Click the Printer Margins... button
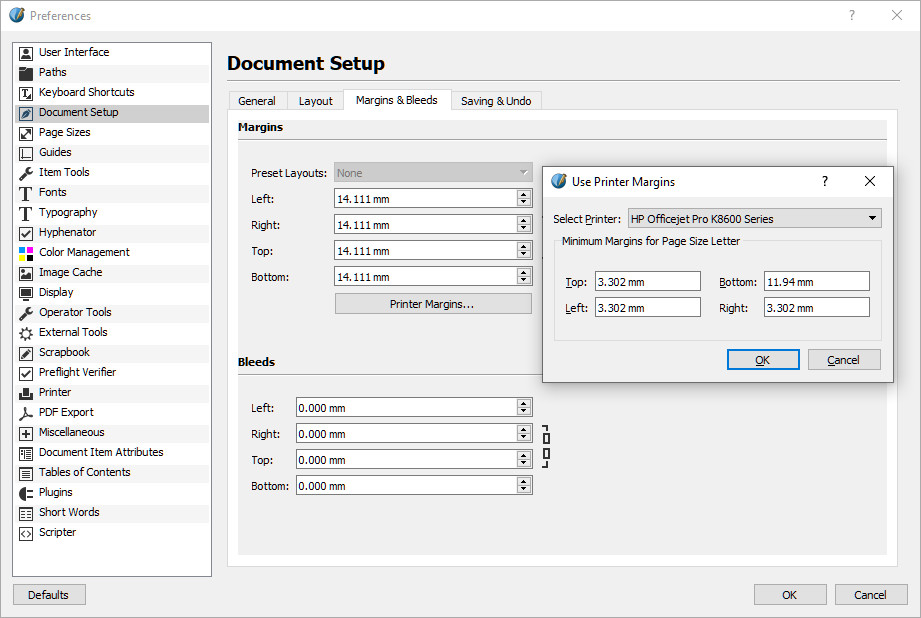Screen dimensions: 921x618 (432, 304)
